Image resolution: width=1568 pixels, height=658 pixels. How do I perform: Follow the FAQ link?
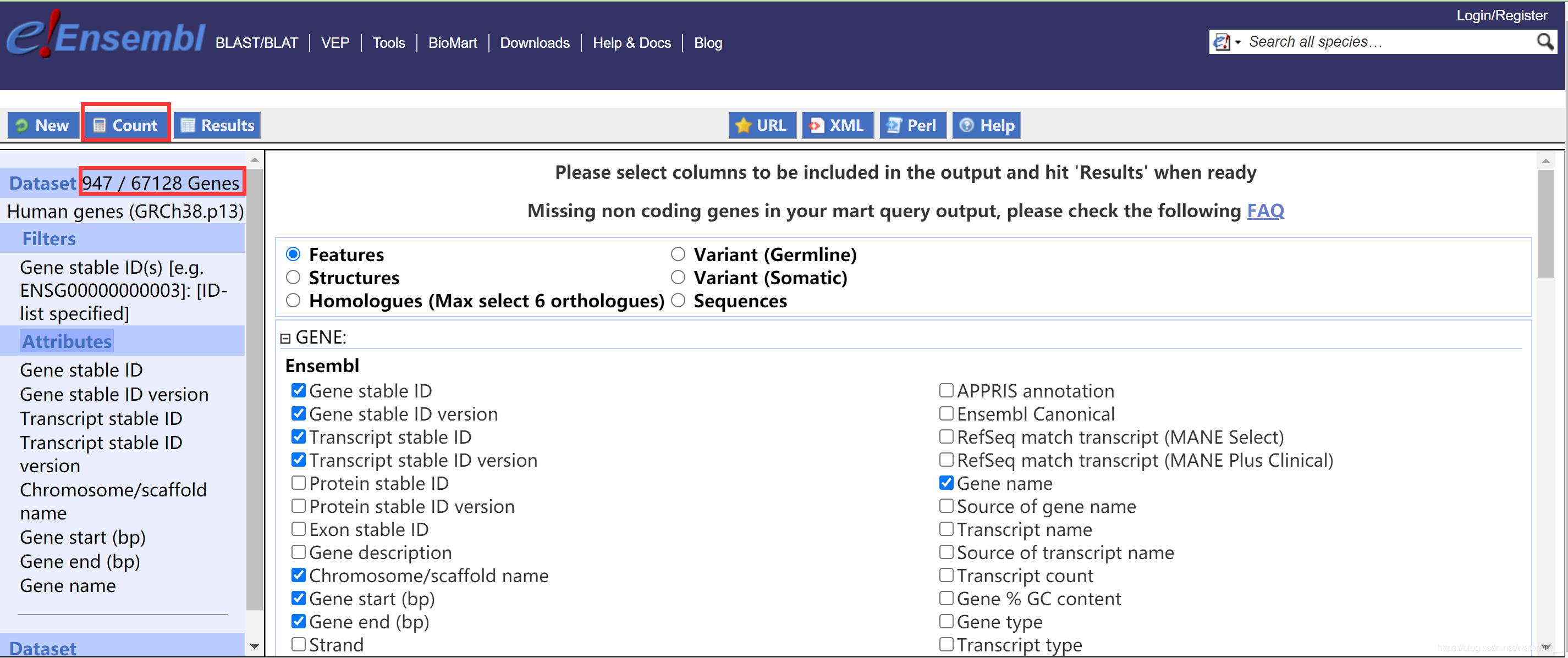[x=1265, y=211]
